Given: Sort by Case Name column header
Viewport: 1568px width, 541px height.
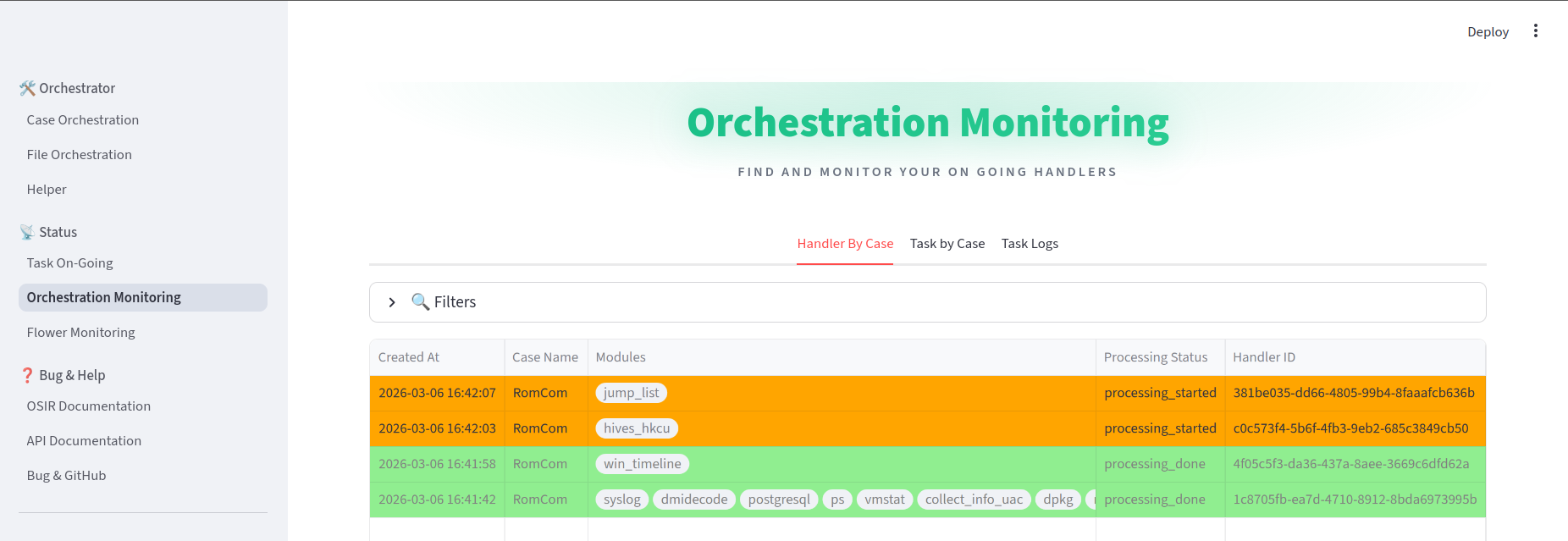Looking at the screenshot, I should 546,357.
